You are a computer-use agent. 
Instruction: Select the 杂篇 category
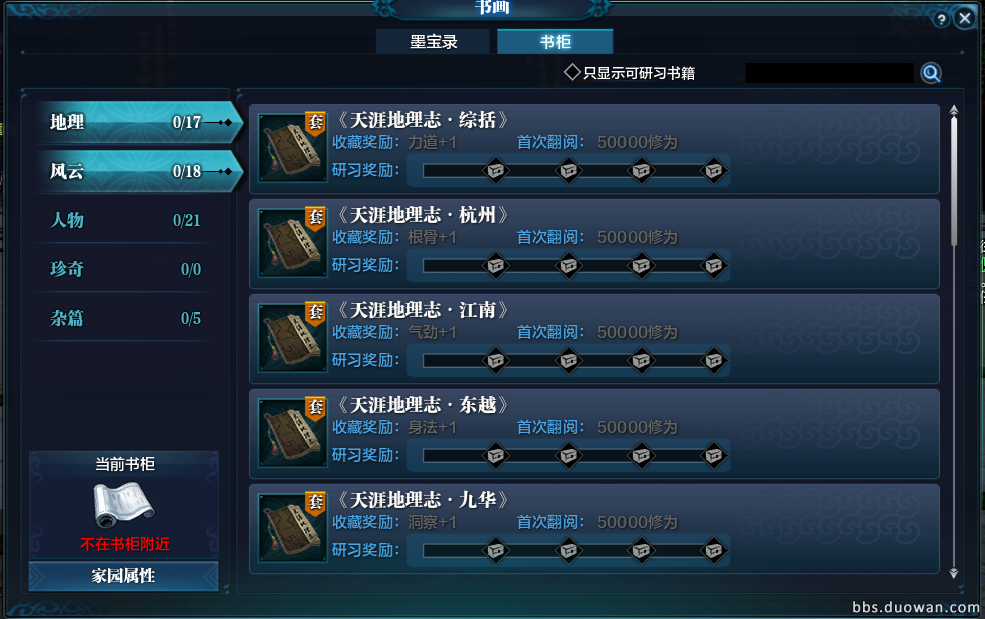(x=126, y=318)
